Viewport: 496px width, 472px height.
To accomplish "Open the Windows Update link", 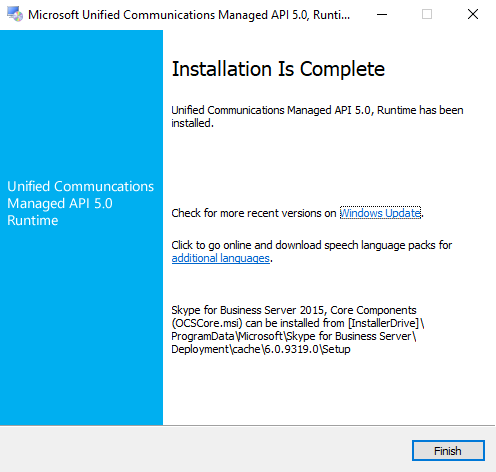I will coord(380,213).
